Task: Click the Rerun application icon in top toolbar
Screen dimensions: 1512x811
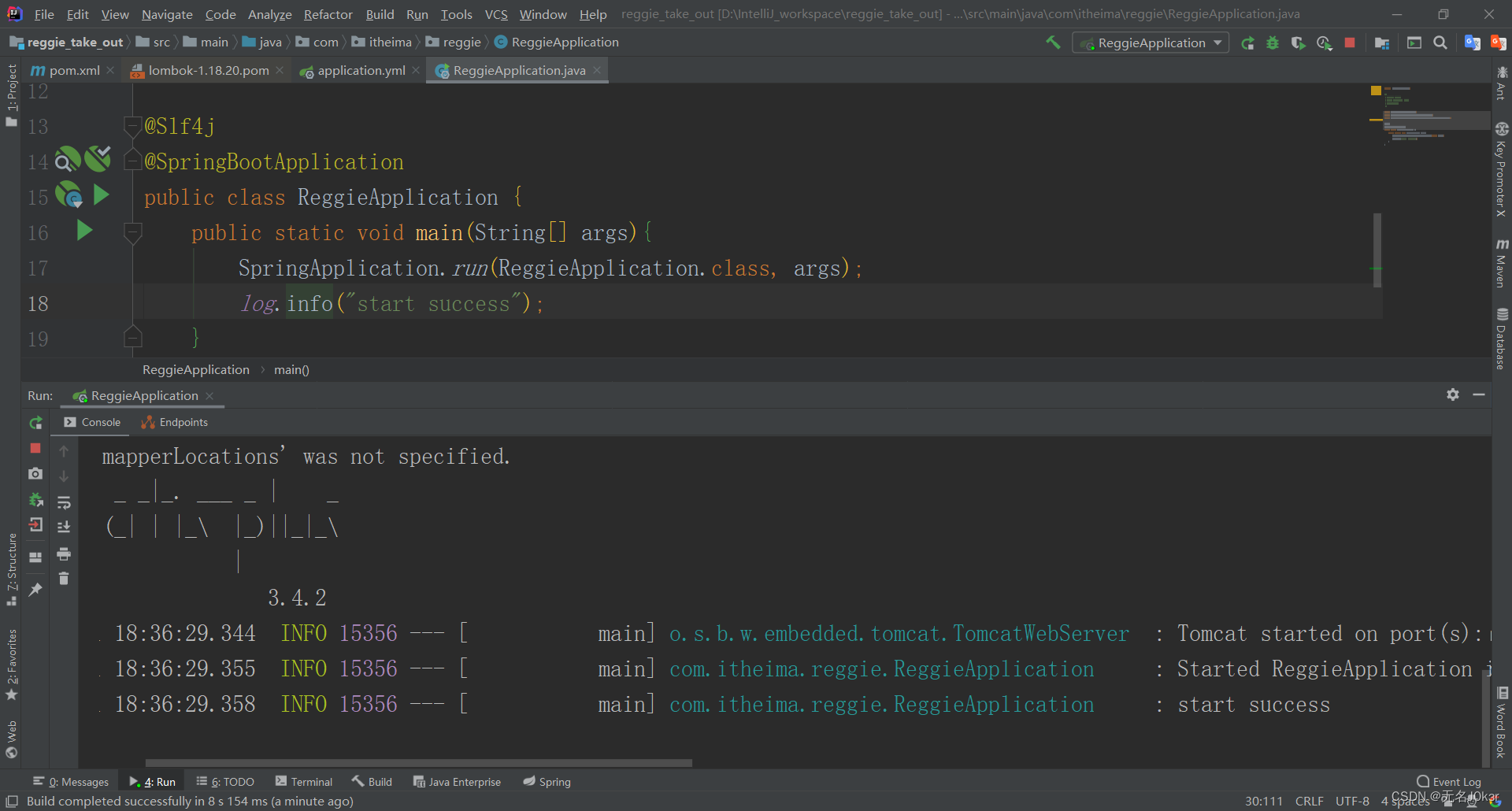Action: pos(1247,43)
